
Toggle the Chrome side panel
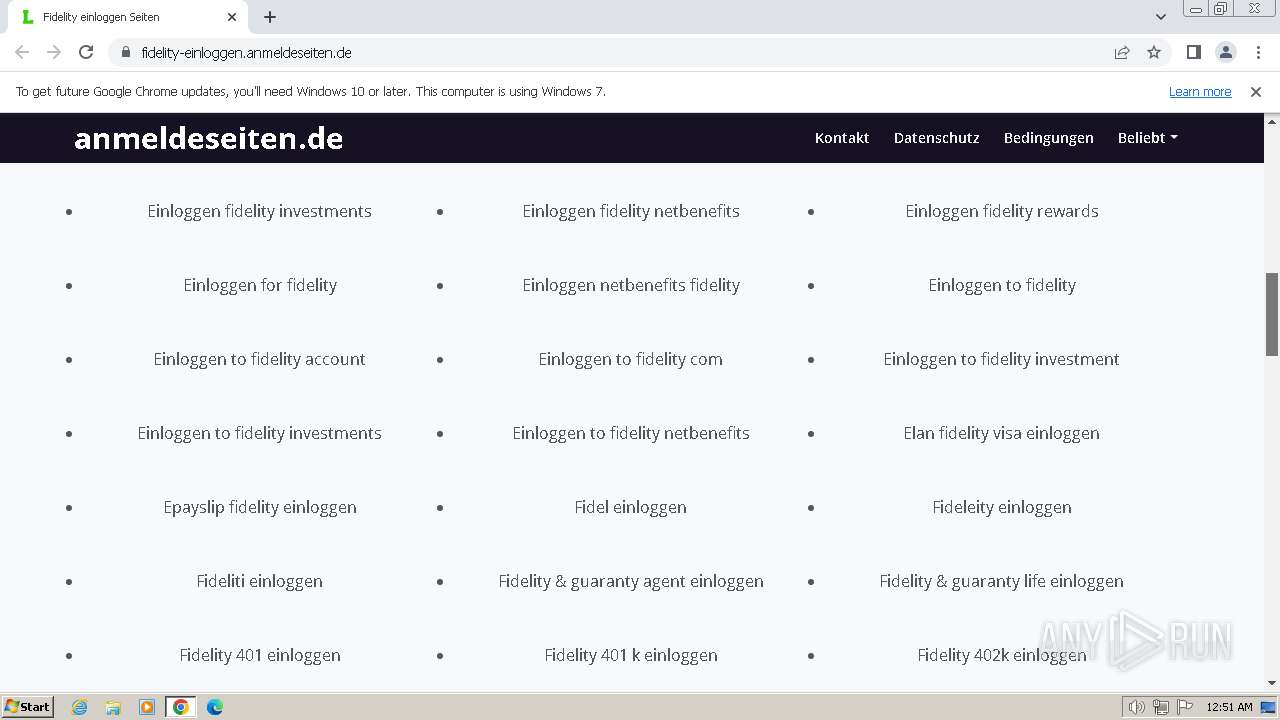pos(1194,52)
